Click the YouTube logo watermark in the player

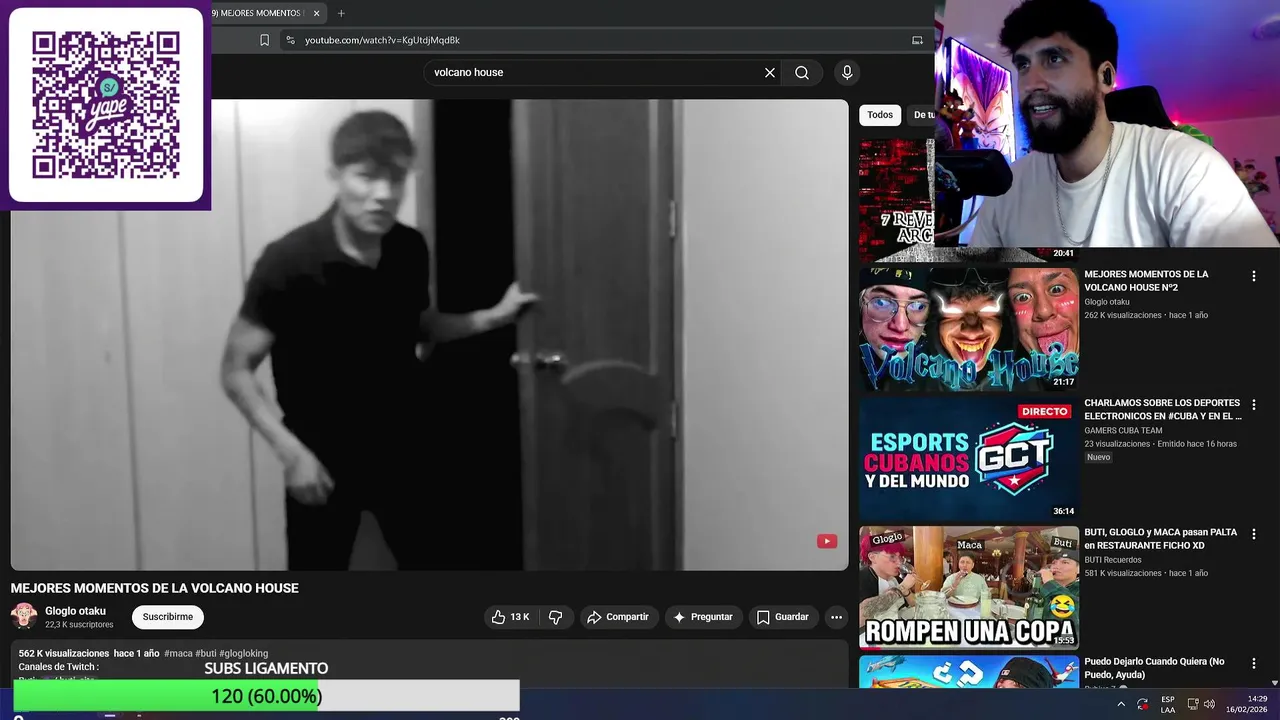827,541
